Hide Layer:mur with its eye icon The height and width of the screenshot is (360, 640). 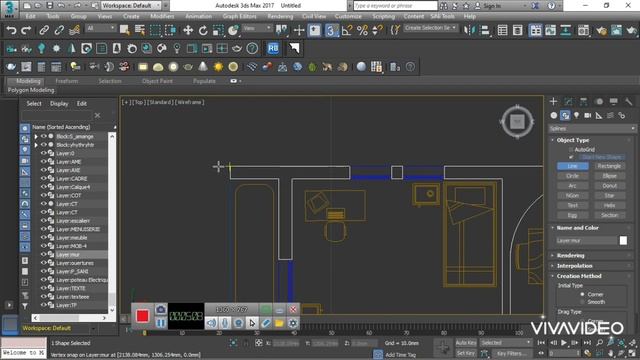tap(43, 254)
